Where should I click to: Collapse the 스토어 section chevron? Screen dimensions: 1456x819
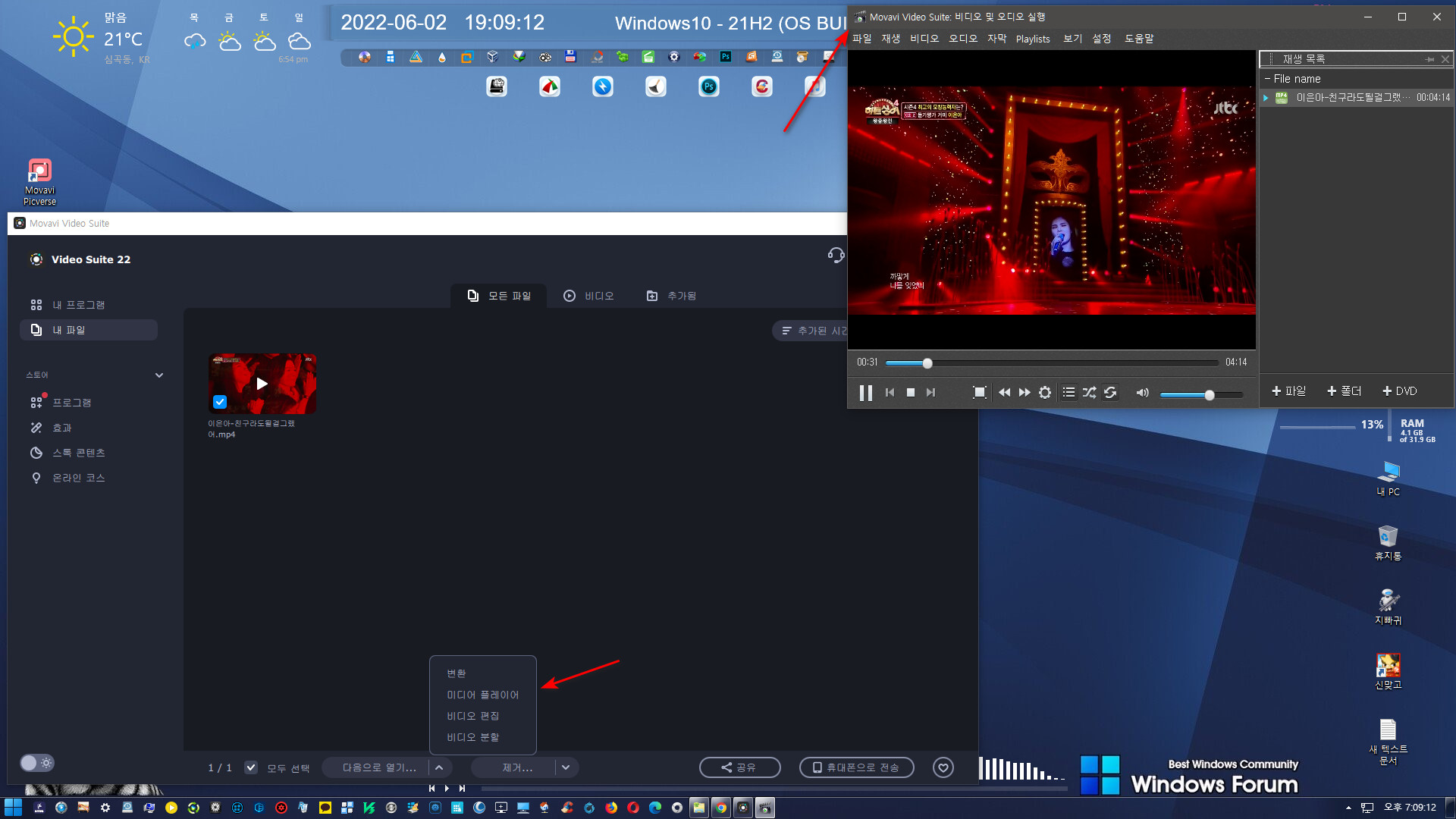click(159, 375)
